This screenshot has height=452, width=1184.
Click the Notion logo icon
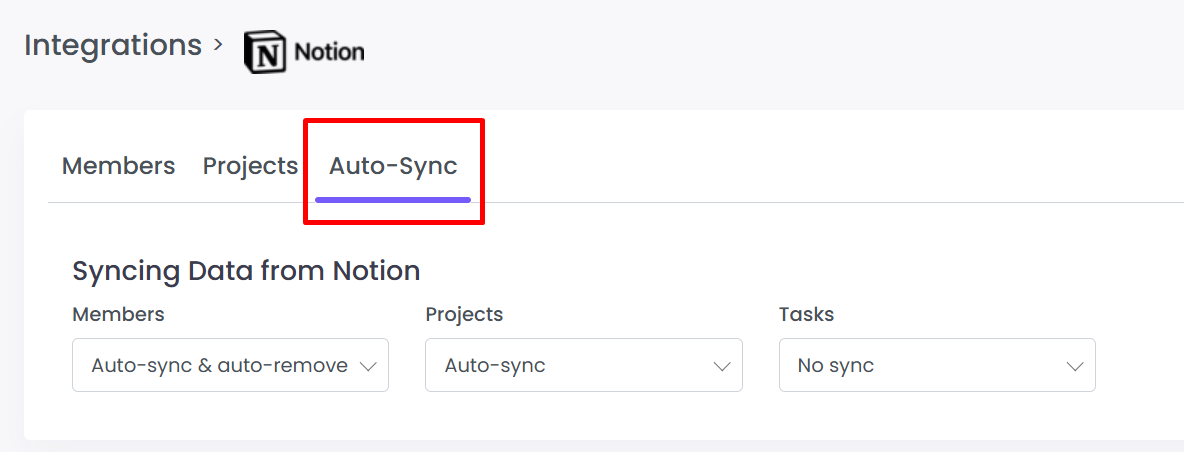pyautogui.click(x=265, y=52)
